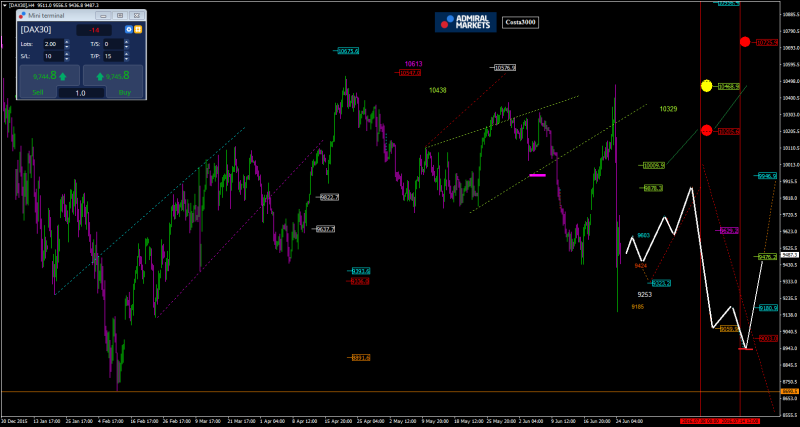The width and height of the screenshot is (800, 427).
Task: Click the lower red circle marker
Action: click(707, 131)
